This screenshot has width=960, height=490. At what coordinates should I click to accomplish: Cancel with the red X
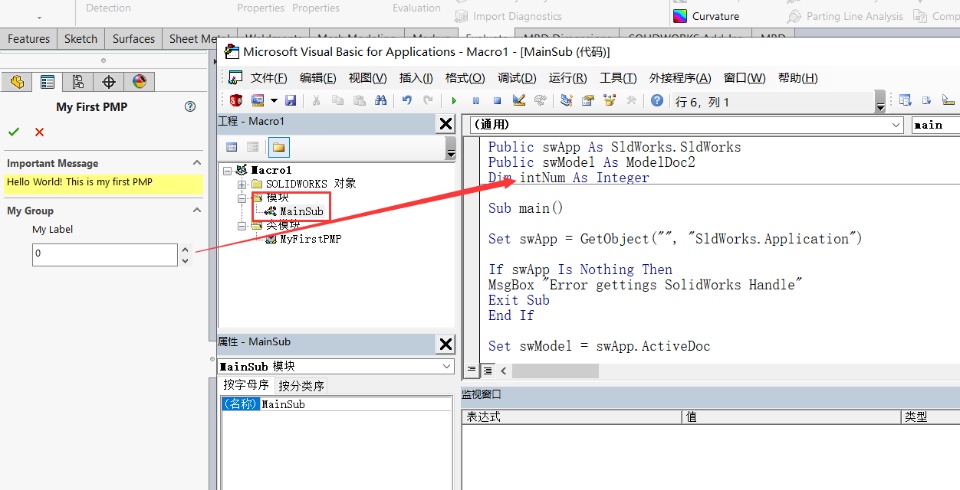pos(39,132)
